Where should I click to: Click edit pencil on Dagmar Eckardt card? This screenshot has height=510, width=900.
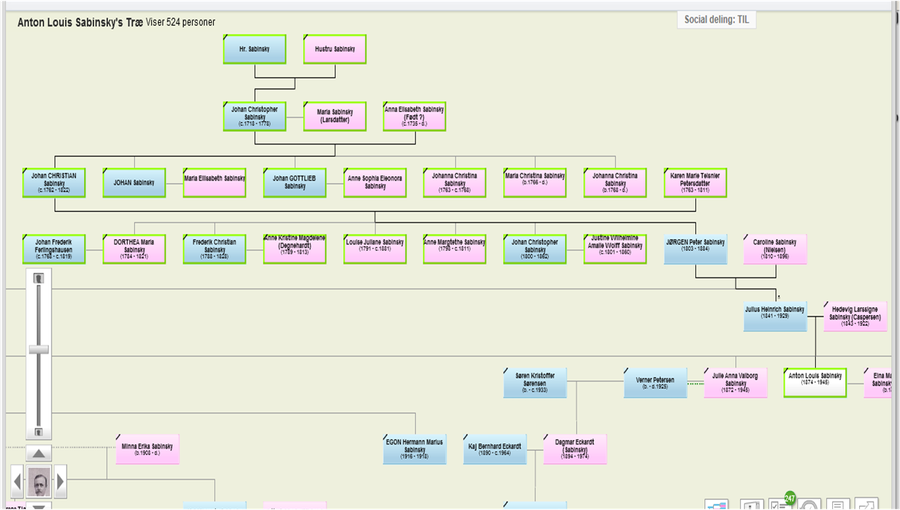click(x=546, y=437)
